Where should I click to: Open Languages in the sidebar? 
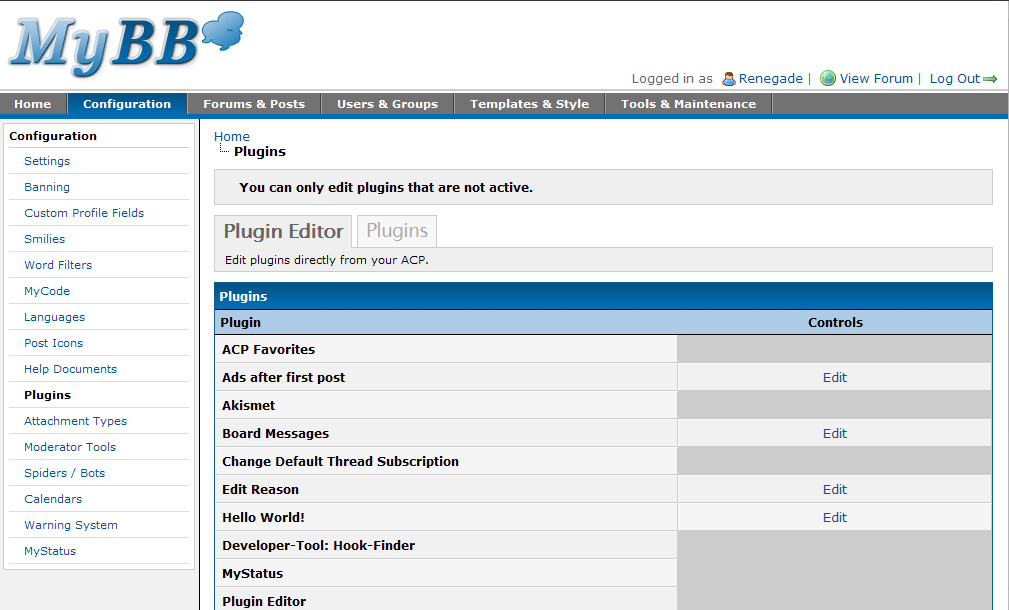[55, 317]
